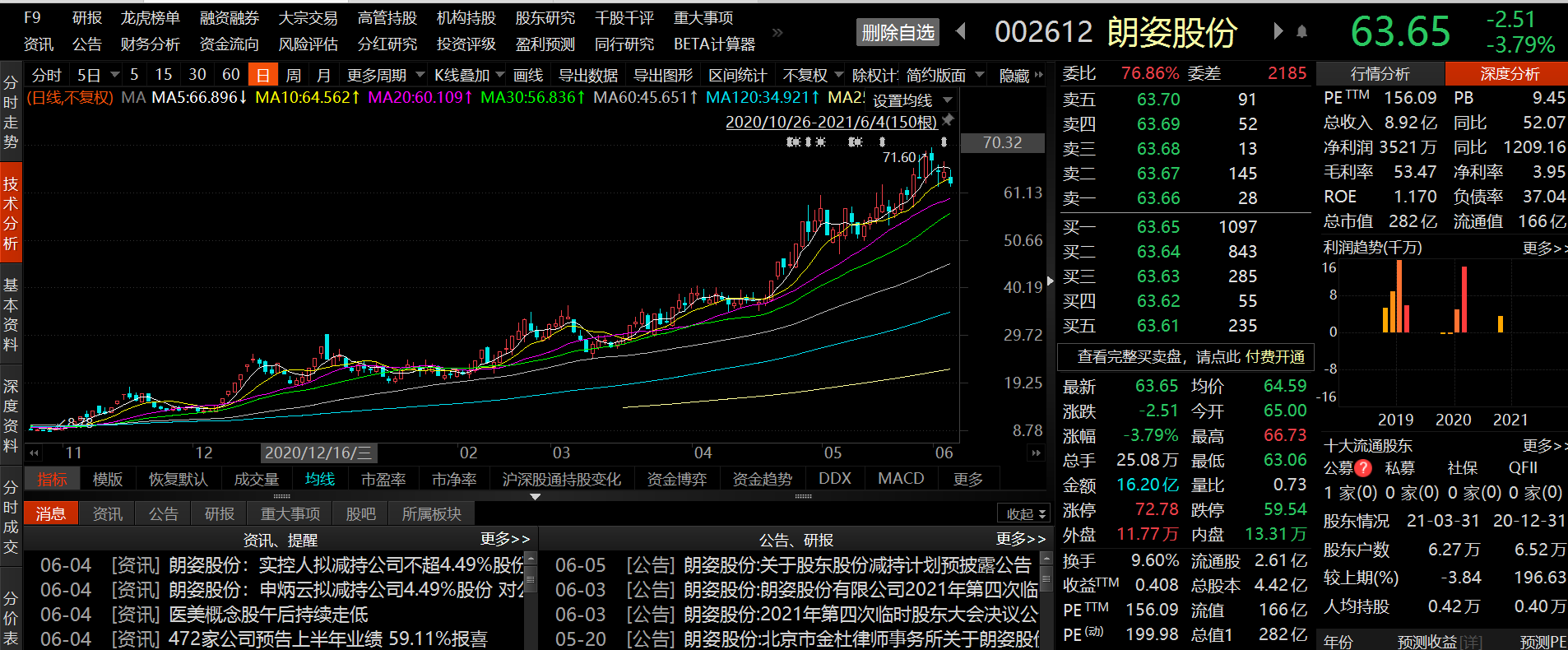The image size is (1568, 650).
Task: Open public fund help question mark icon
Action: [x=1363, y=468]
